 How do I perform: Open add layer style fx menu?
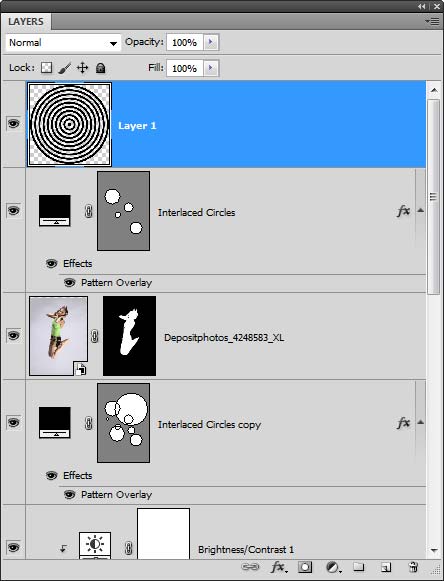pos(278,567)
